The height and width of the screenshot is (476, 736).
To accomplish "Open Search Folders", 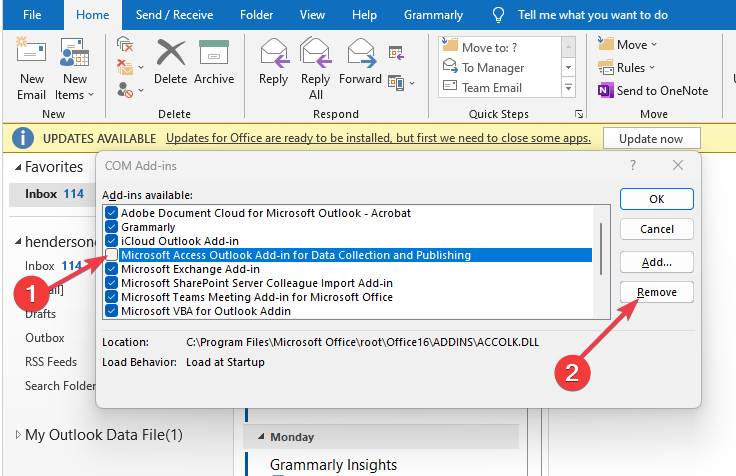I will (60, 386).
